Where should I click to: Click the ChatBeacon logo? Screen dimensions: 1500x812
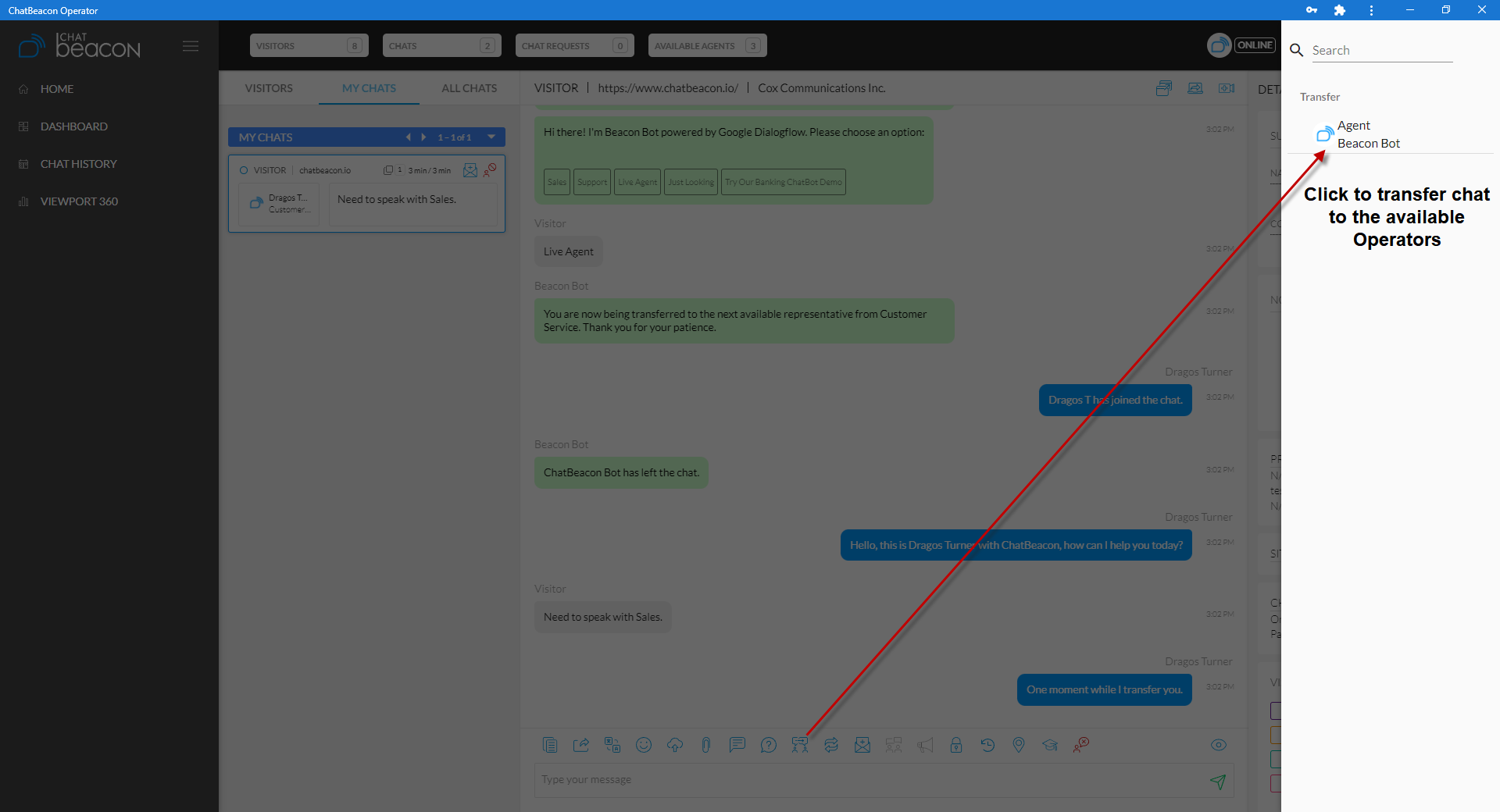click(x=79, y=45)
